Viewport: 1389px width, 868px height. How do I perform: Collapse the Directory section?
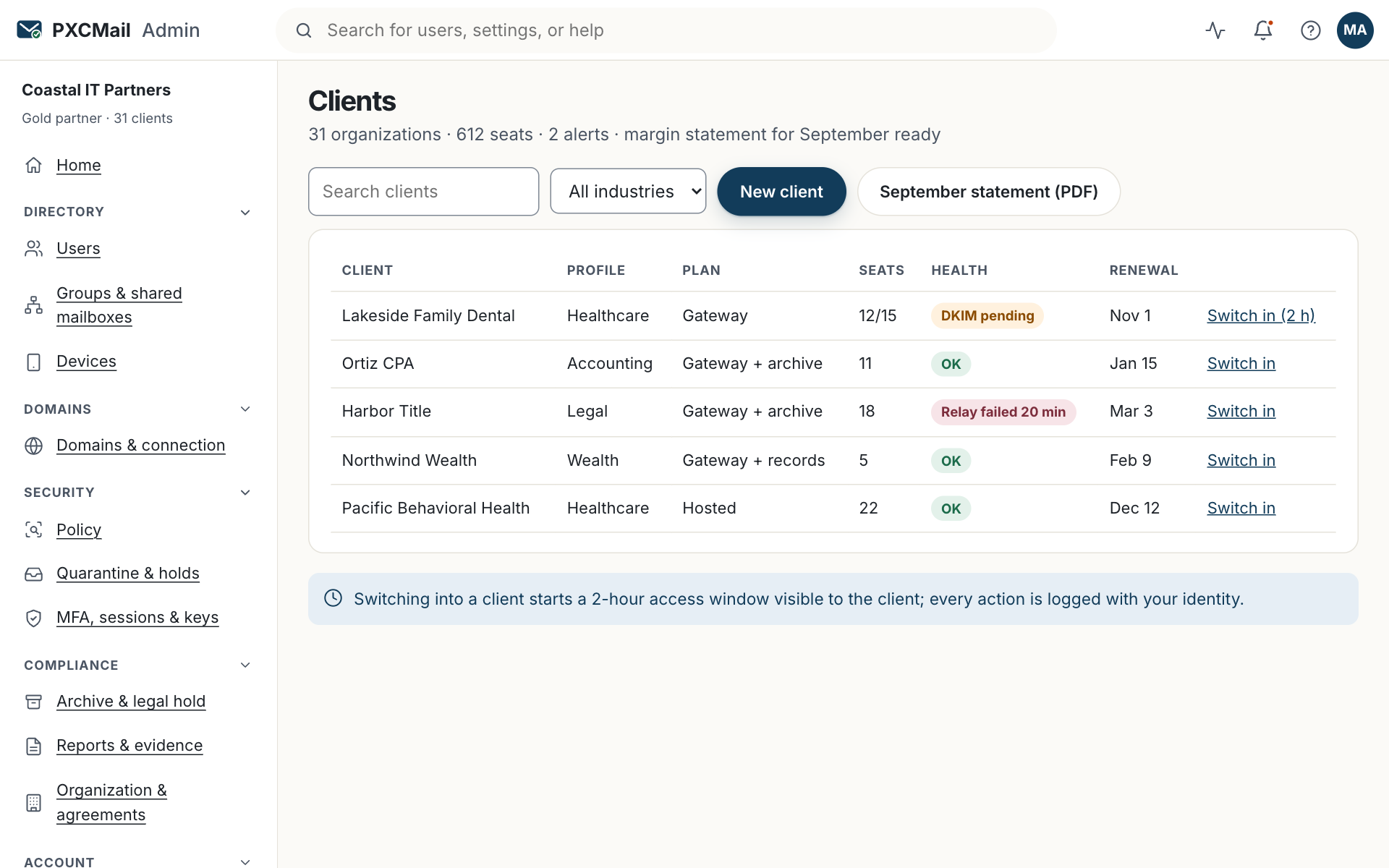coord(245,212)
